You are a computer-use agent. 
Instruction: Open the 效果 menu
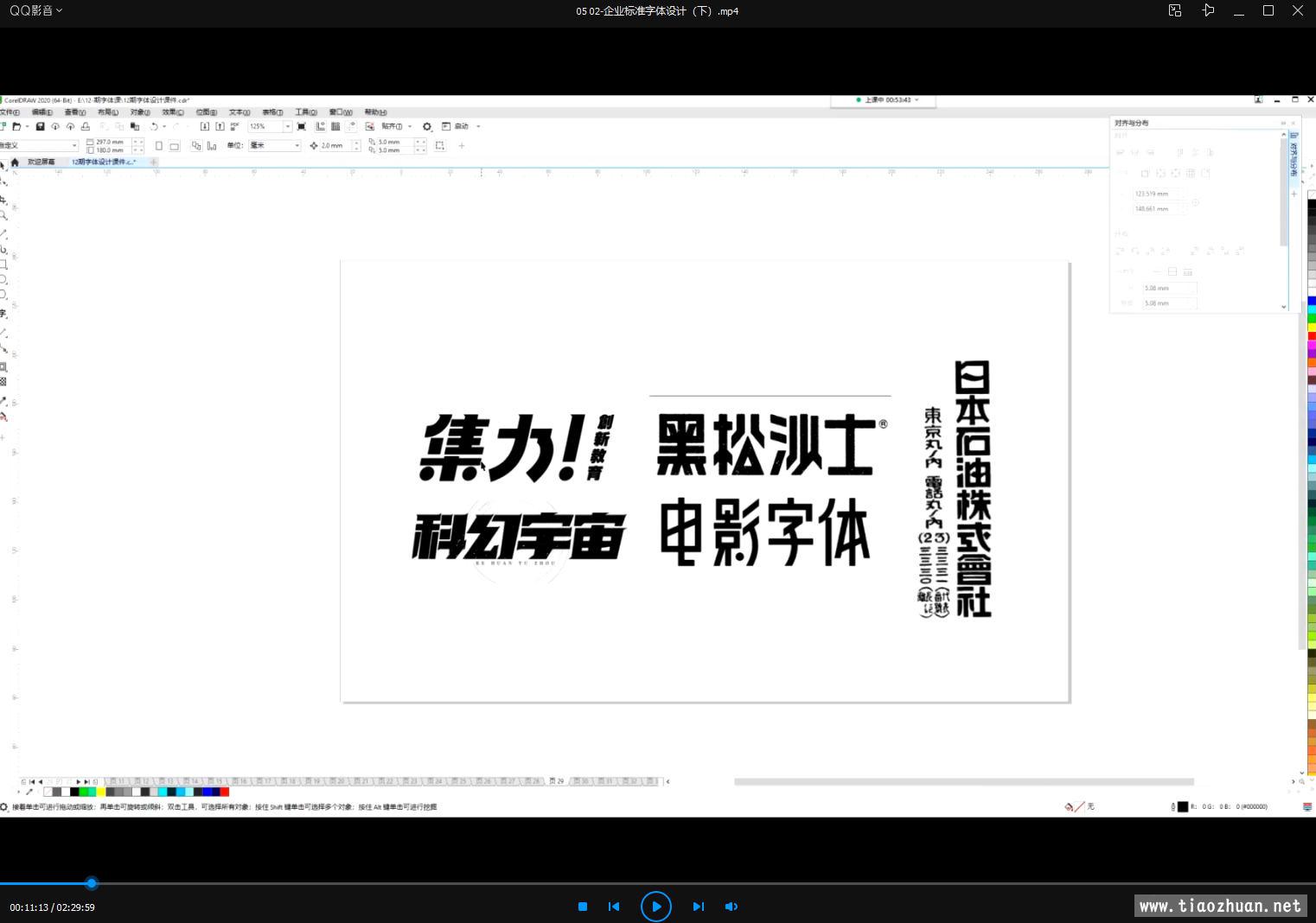[x=173, y=112]
